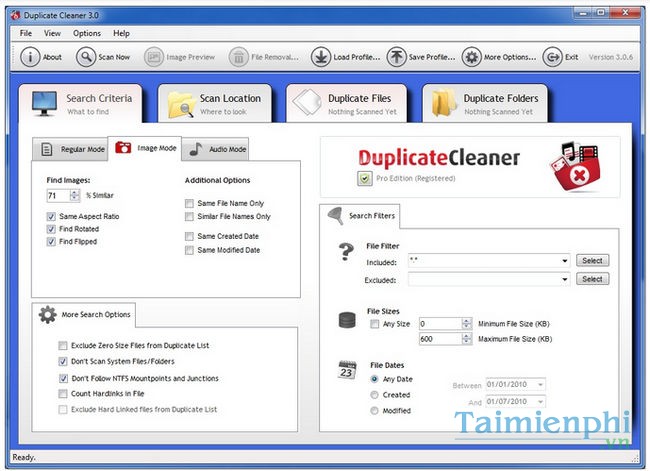The image size is (650, 471).
Task: Enable Similar File Names Only
Action: coord(189,216)
